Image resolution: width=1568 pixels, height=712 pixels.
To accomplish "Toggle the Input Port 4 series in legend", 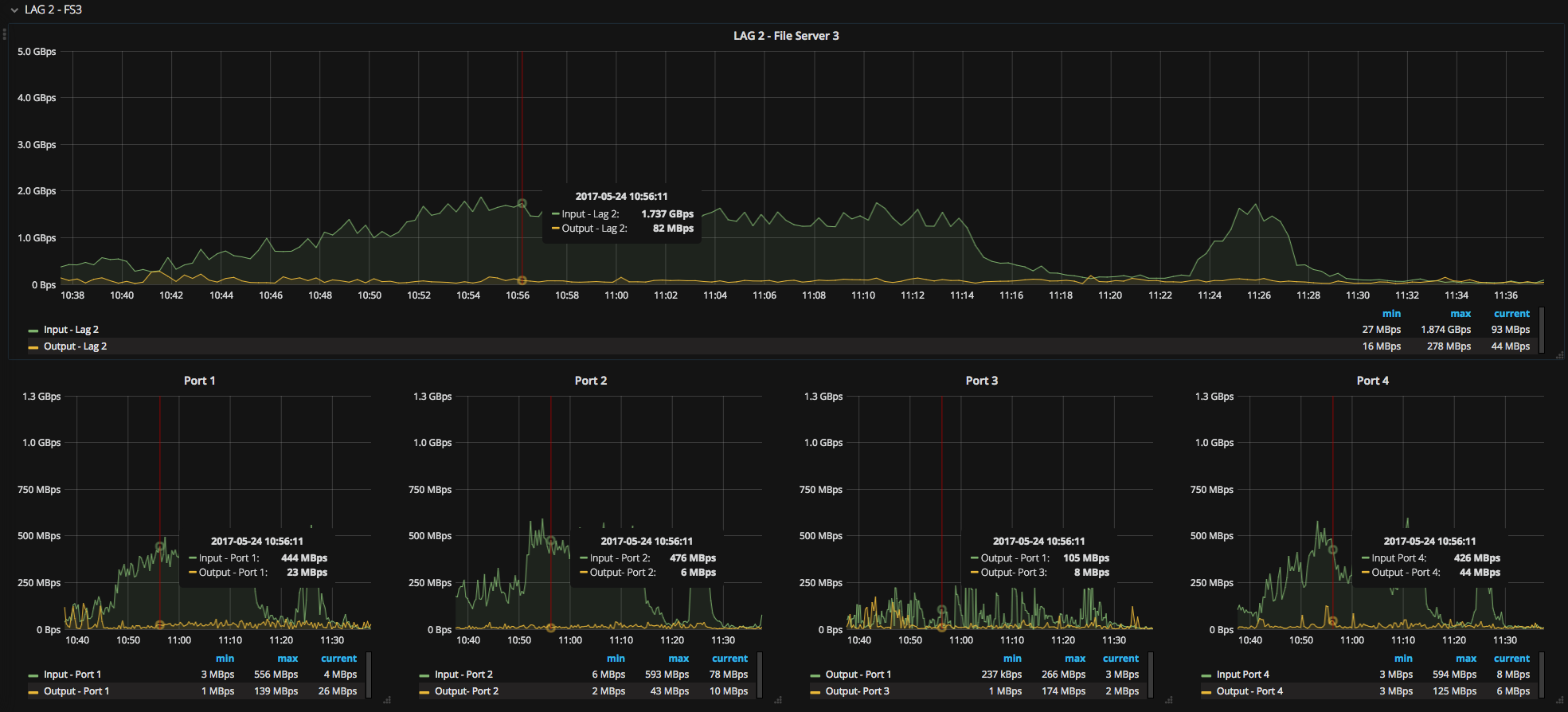I will [1242, 675].
